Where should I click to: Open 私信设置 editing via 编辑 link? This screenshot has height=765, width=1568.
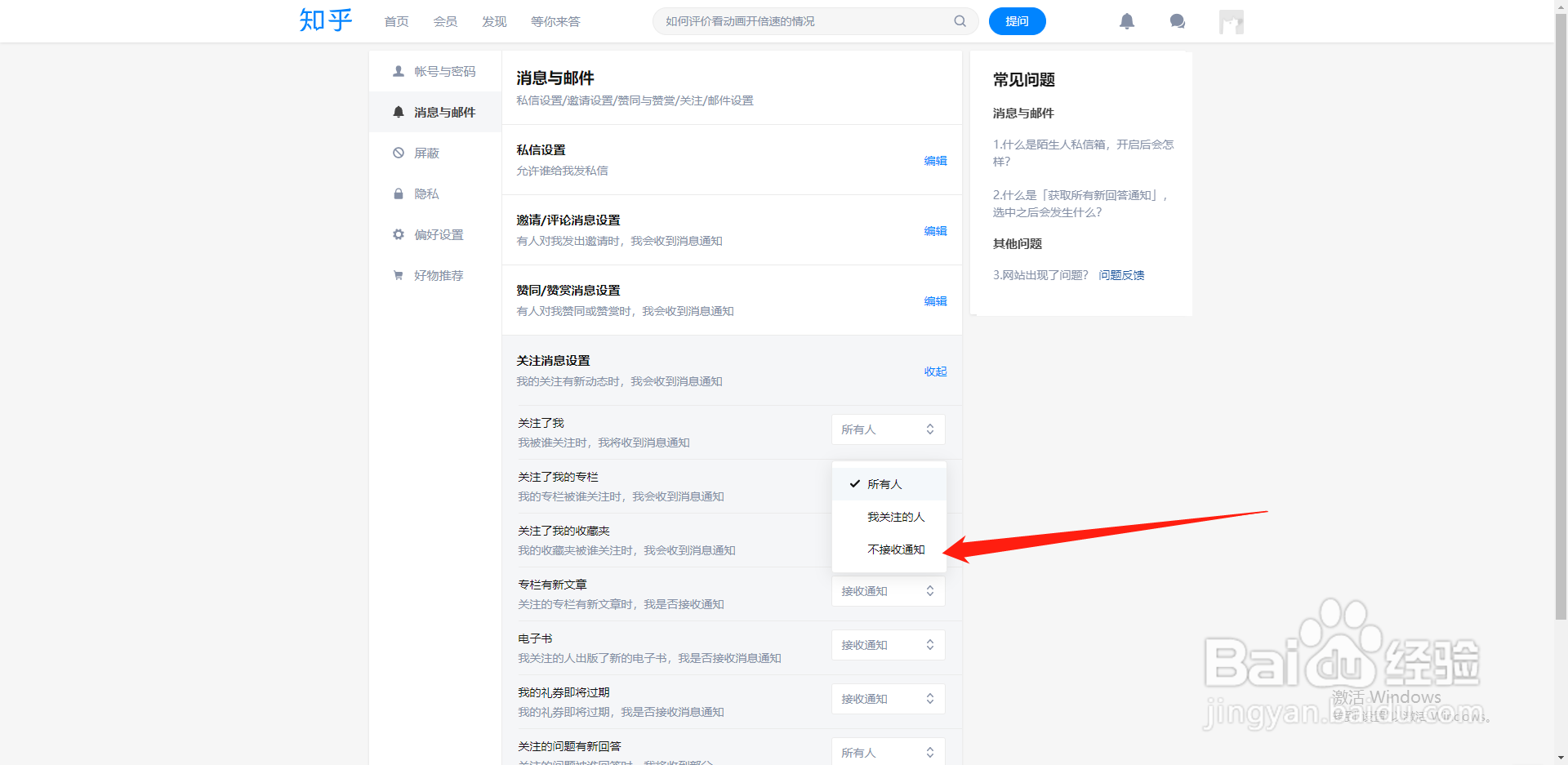pos(936,161)
